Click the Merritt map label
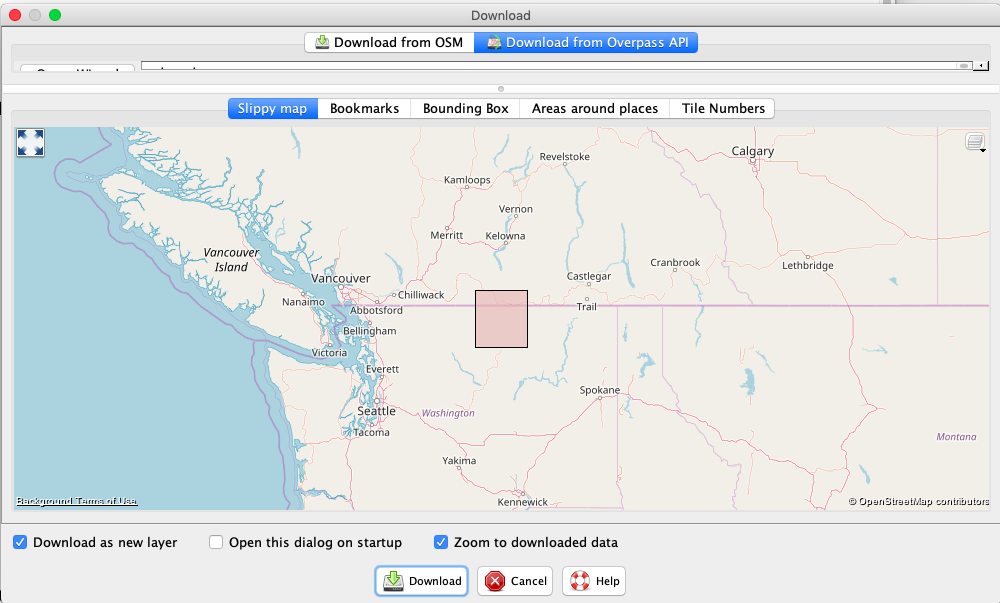This screenshot has height=603, width=1000. point(446,235)
